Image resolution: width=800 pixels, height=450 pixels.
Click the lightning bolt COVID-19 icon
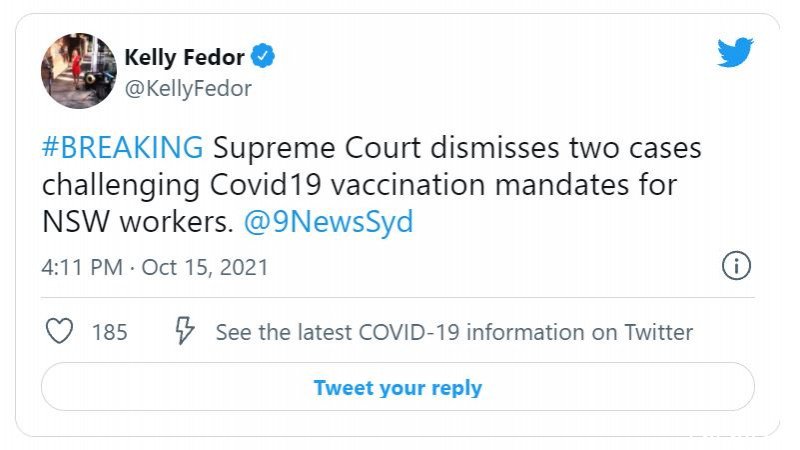tap(184, 331)
